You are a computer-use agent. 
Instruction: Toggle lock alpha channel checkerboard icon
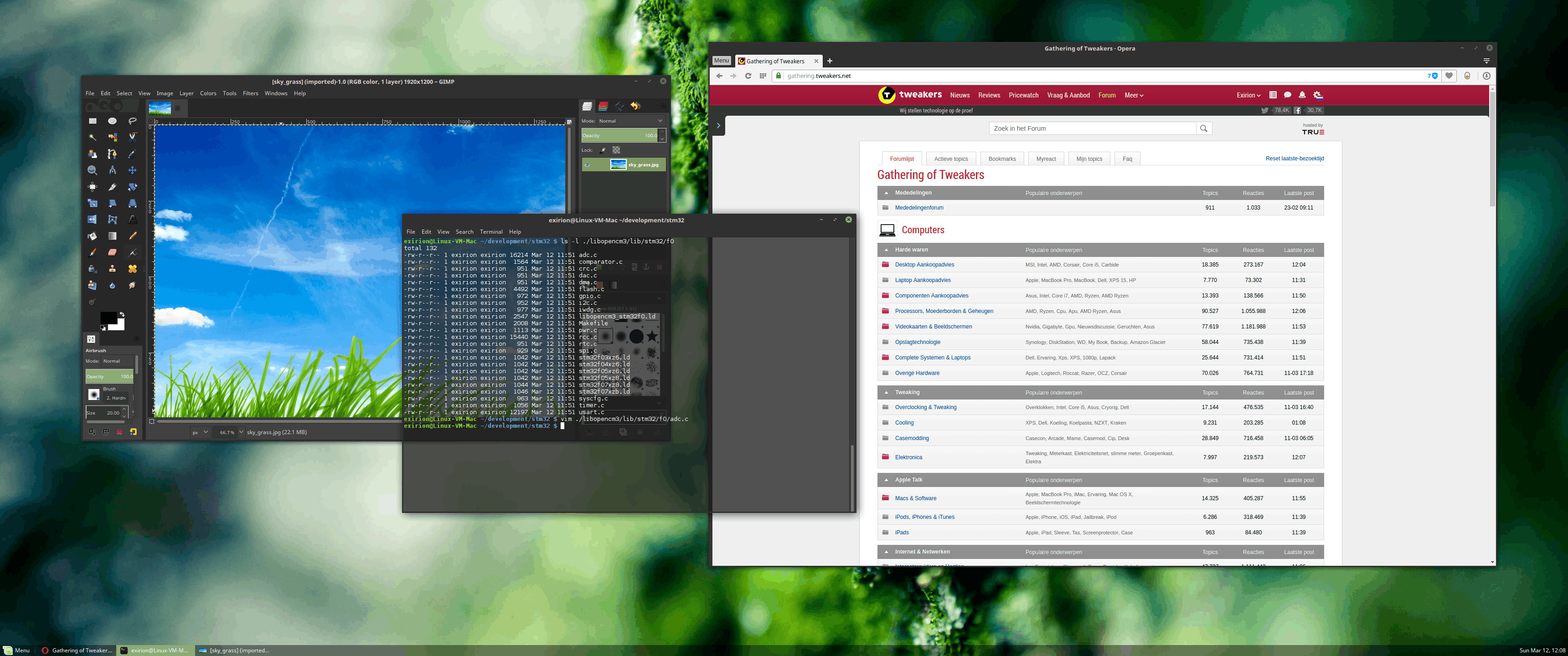click(616, 150)
